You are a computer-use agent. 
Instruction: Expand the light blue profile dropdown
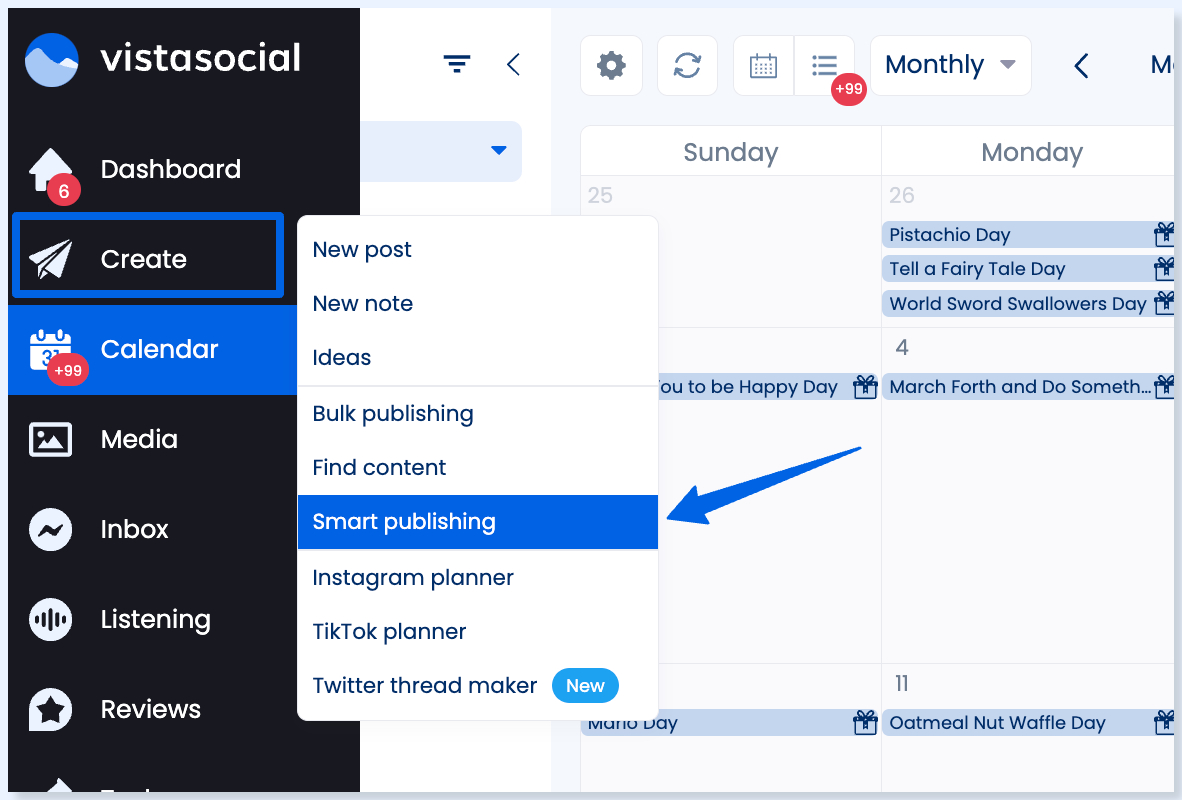tap(498, 151)
